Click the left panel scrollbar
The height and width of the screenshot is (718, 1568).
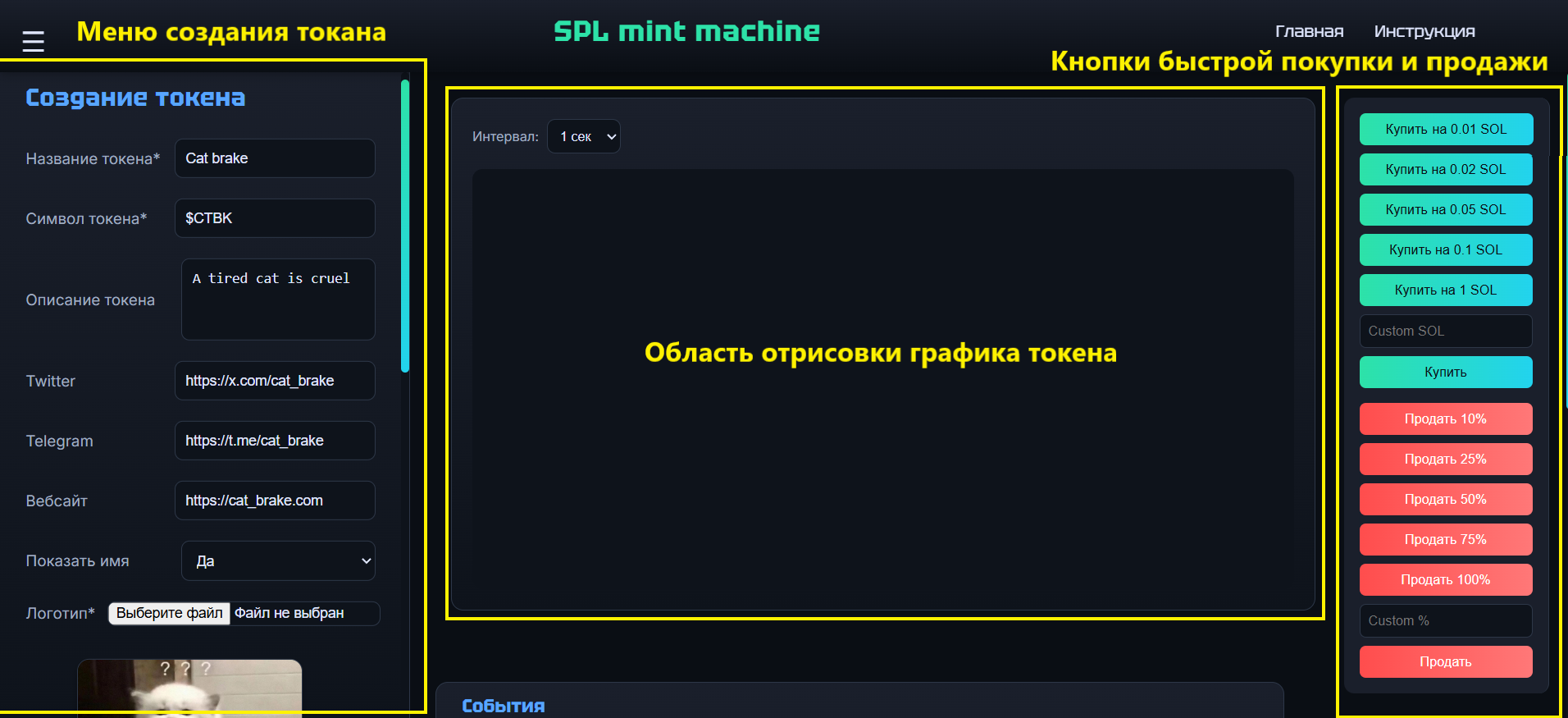click(x=405, y=226)
